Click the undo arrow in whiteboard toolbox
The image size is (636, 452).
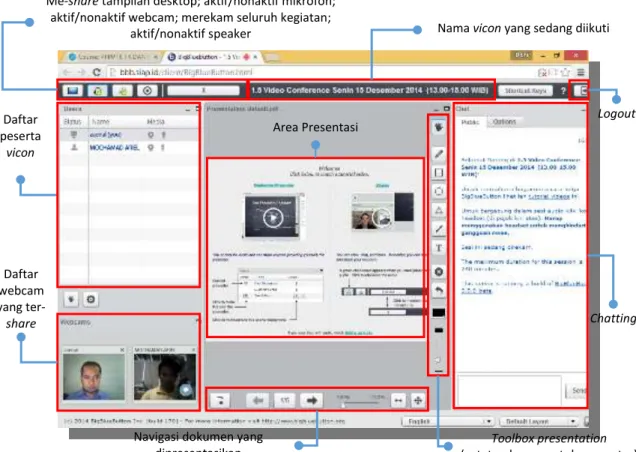[x=438, y=291]
